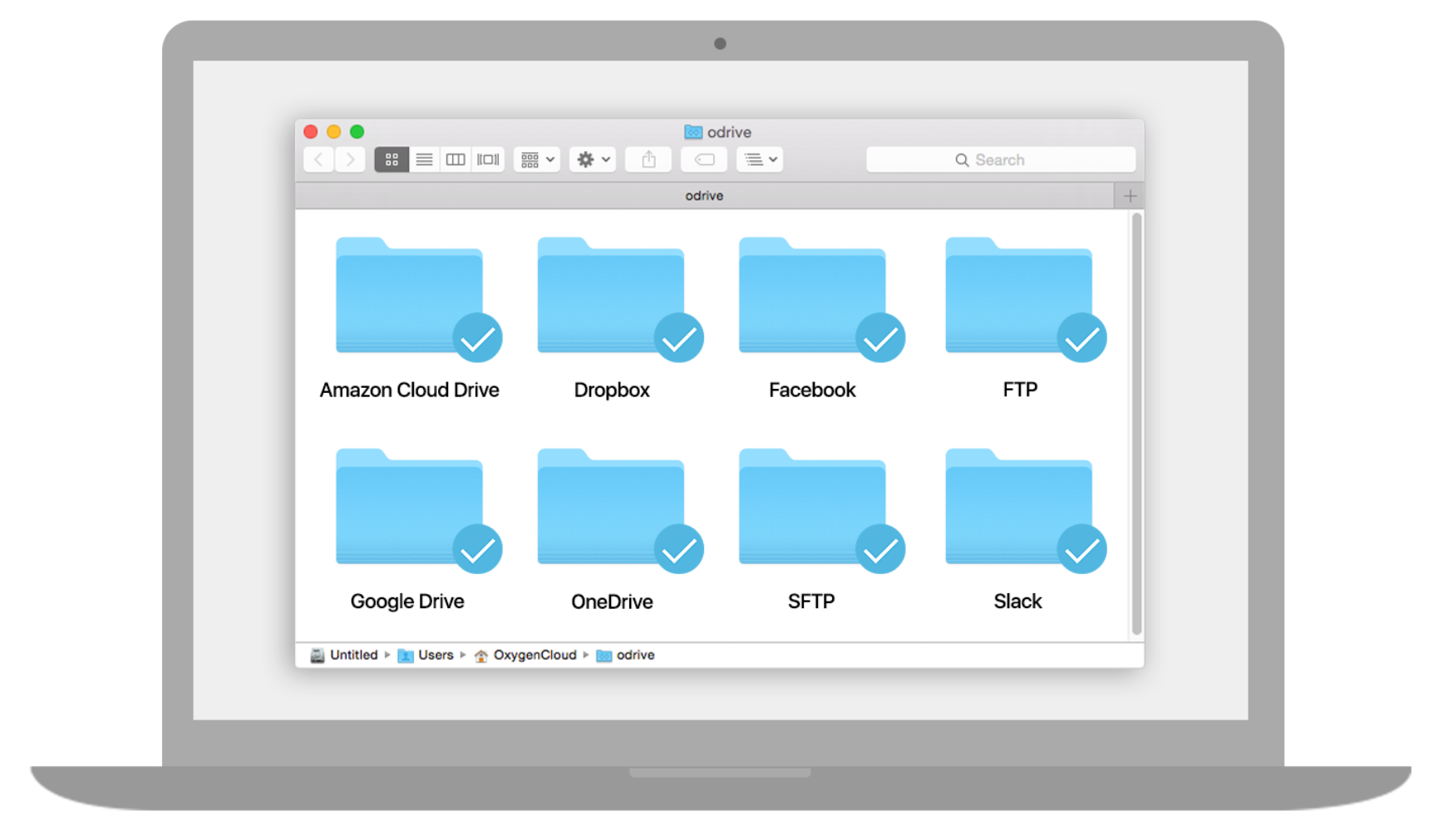Screen dimensions: 1443x840
Task: Open the Slack folder
Action: click(1018, 510)
